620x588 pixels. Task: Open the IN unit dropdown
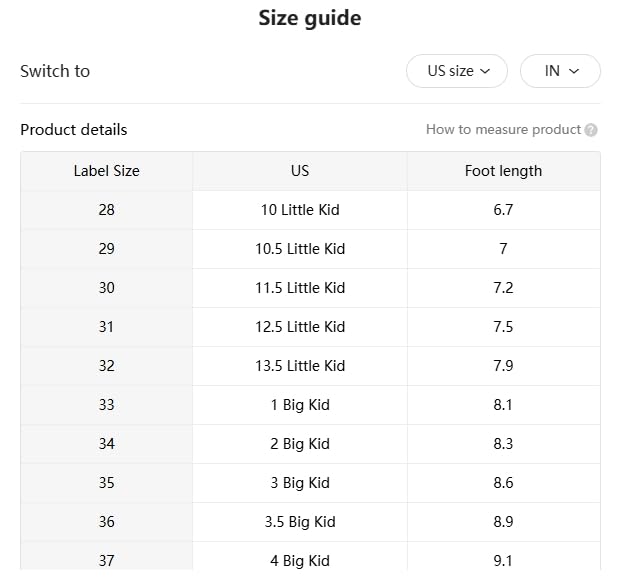point(560,71)
